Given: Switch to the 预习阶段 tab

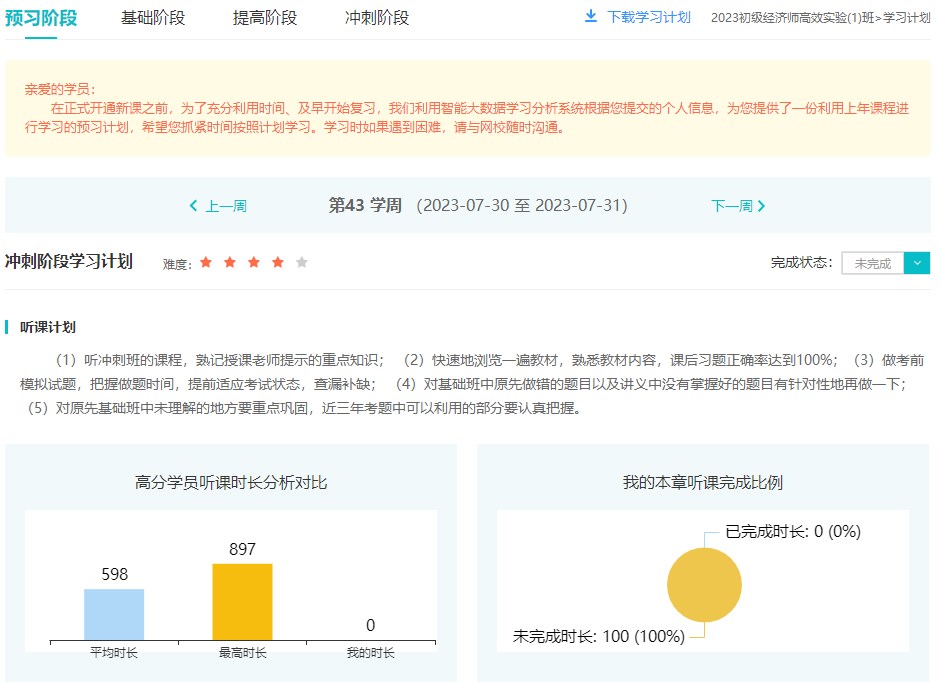Looking at the screenshot, I should pyautogui.click(x=41, y=18).
